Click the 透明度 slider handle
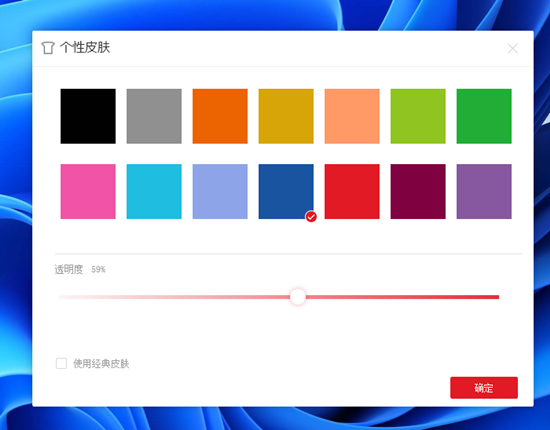The height and width of the screenshot is (430, 550). (x=298, y=297)
